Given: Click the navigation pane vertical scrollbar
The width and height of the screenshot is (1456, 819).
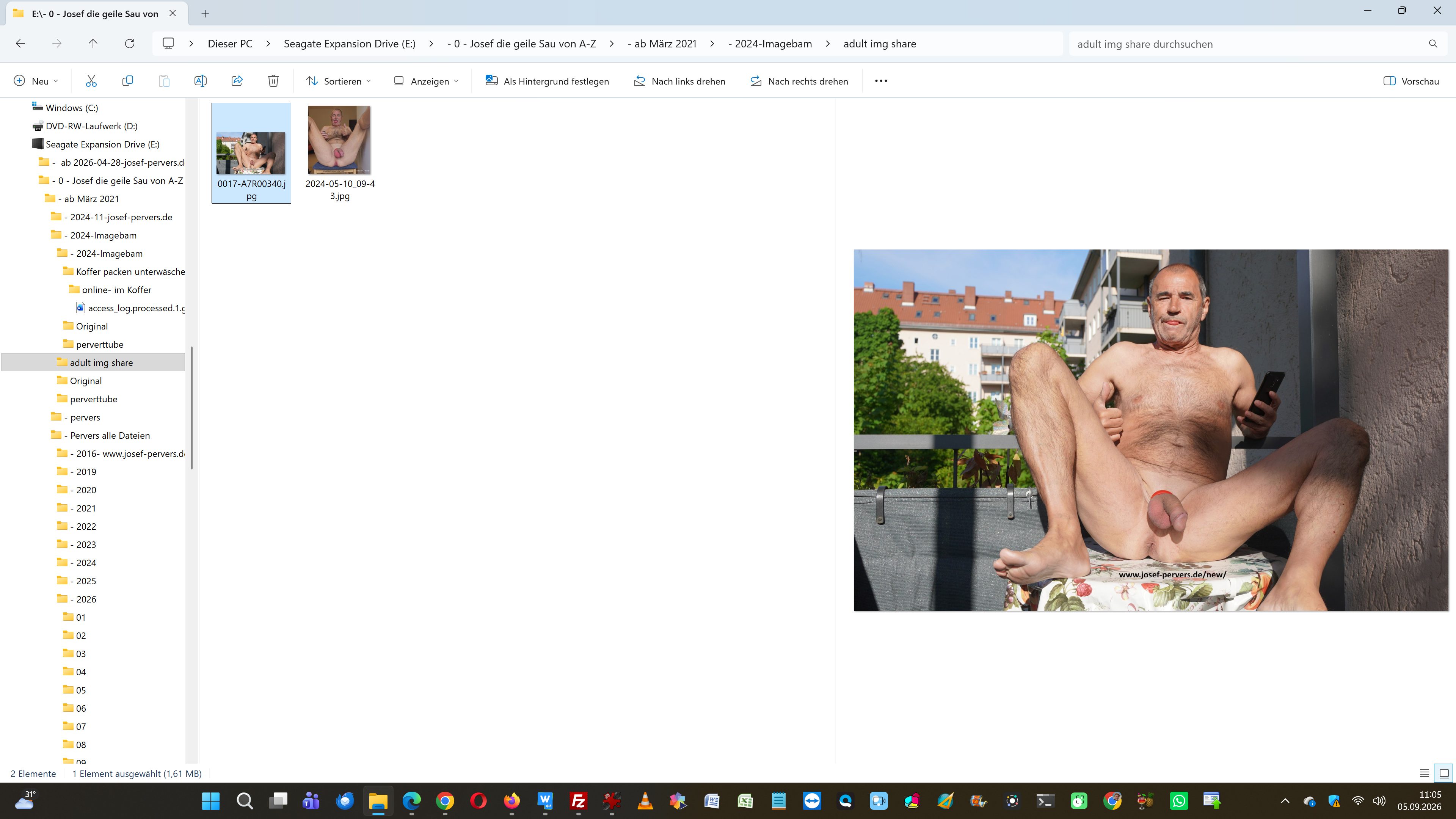Looking at the screenshot, I should [191, 407].
